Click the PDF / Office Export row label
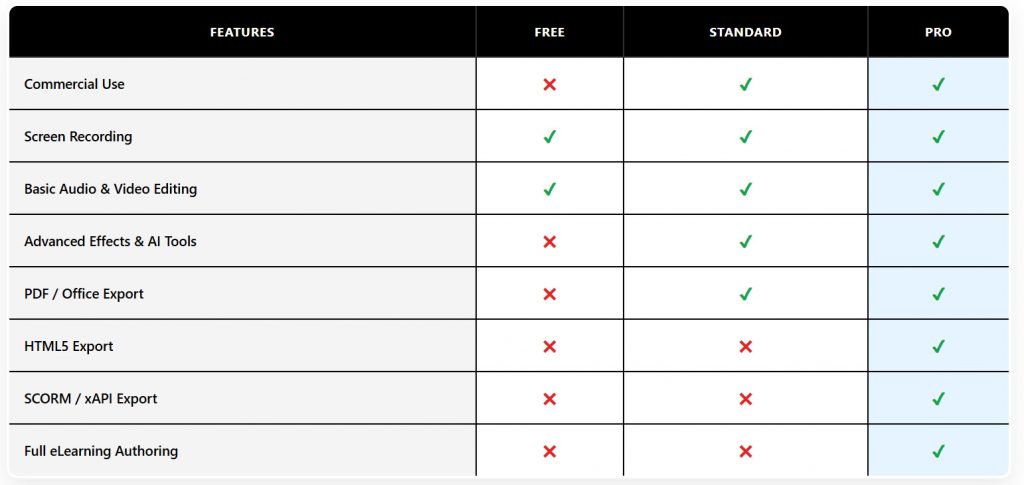Image resolution: width=1024 pixels, height=485 pixels. click(84, 294)
